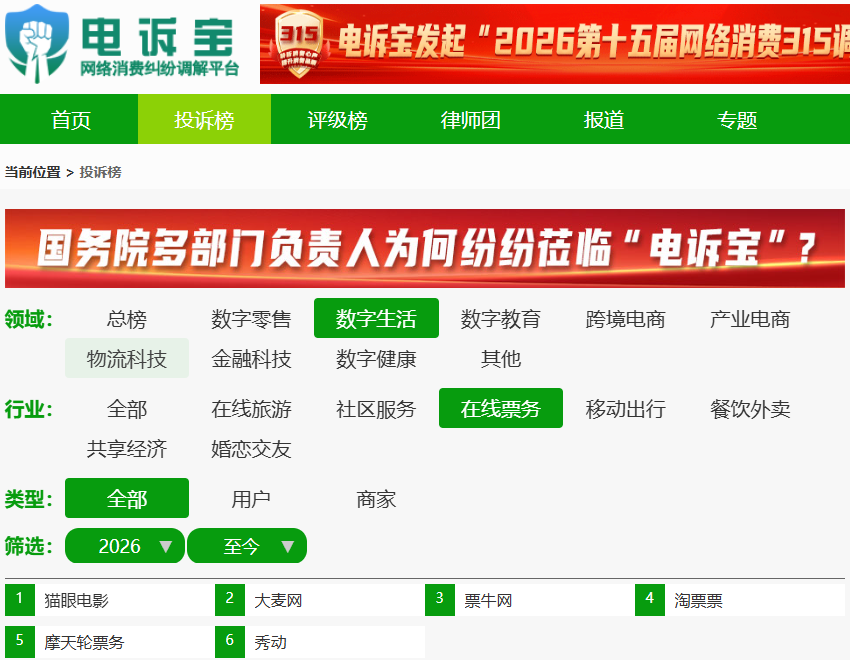Go to the 首页 navigation tab
Image resolution: width=850 pixels, height=660 pixels.
tap(70, 119)
